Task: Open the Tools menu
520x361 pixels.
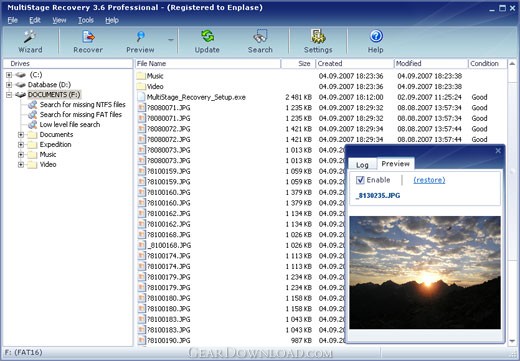Action: point(86,20)
